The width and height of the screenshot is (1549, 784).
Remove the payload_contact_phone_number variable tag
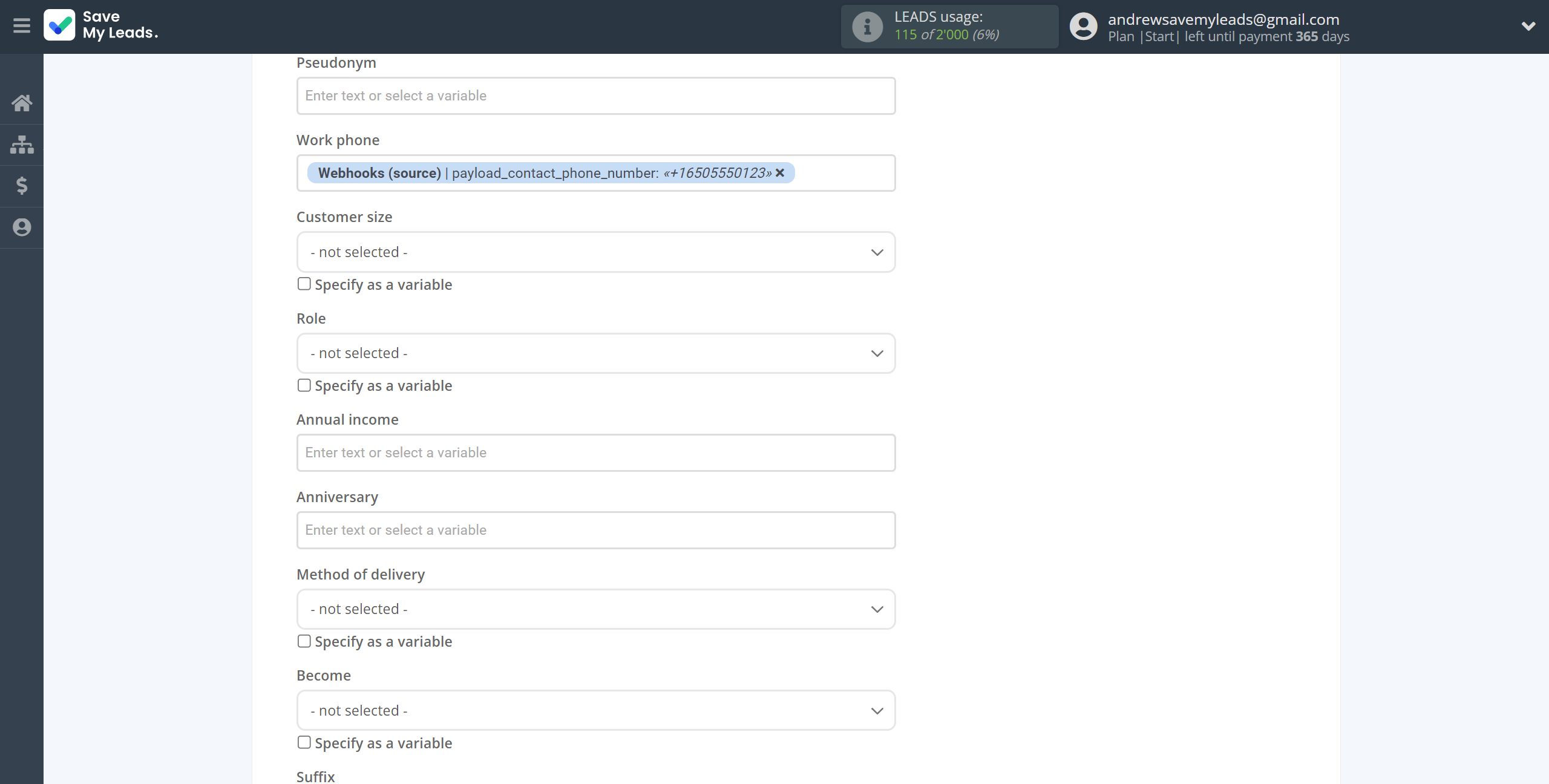point(781,173)
